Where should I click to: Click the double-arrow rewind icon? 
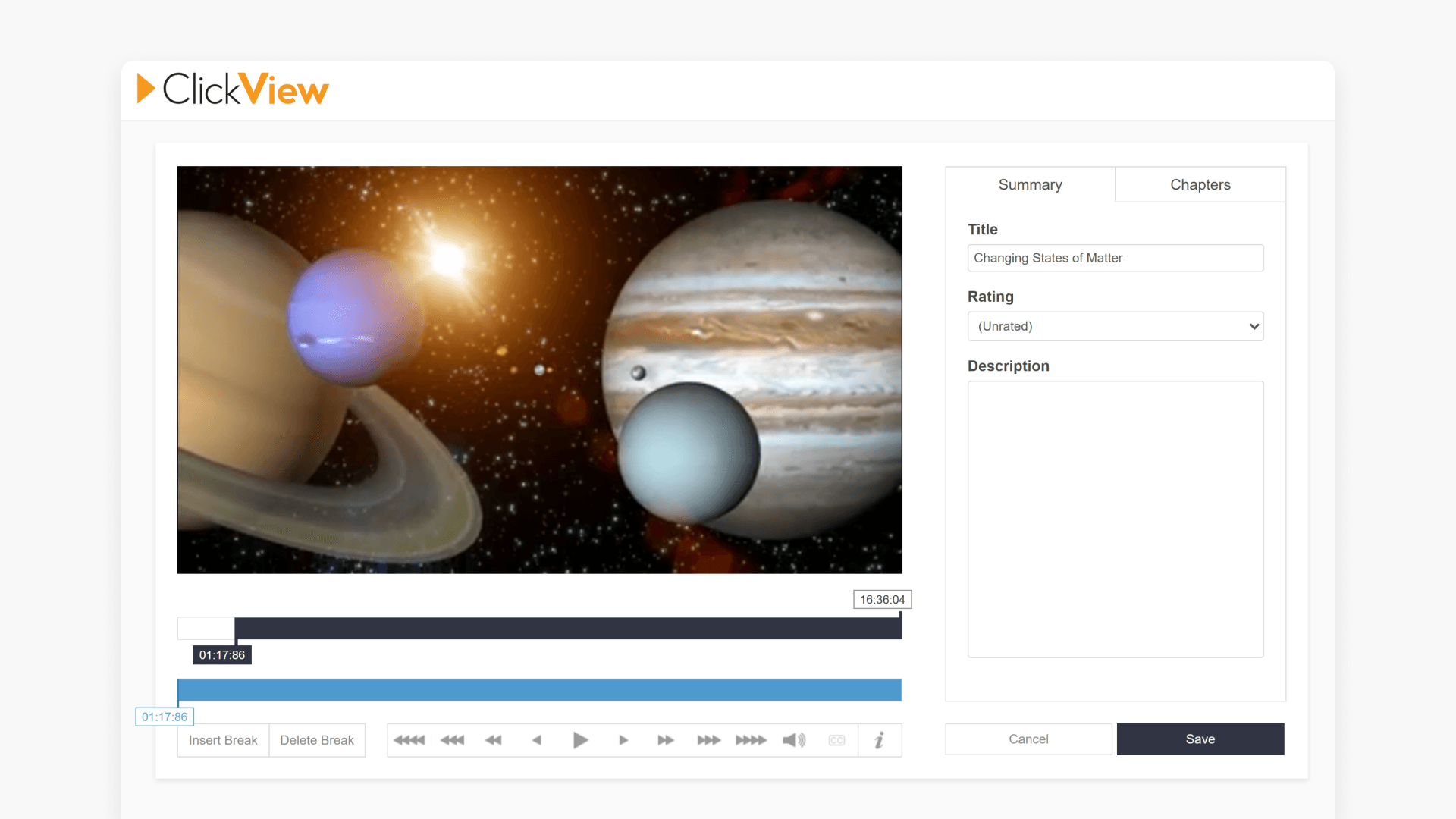click(494, 739)
